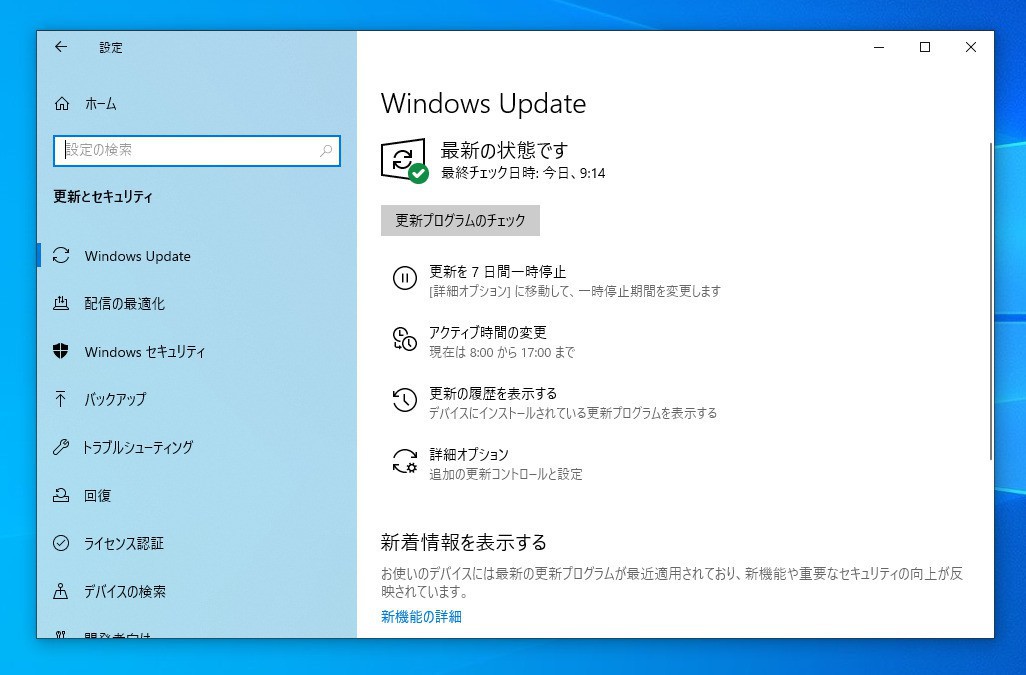Click the 新着情報を表示する heading
Screen dimensions: 1026x675
point(463,542)
